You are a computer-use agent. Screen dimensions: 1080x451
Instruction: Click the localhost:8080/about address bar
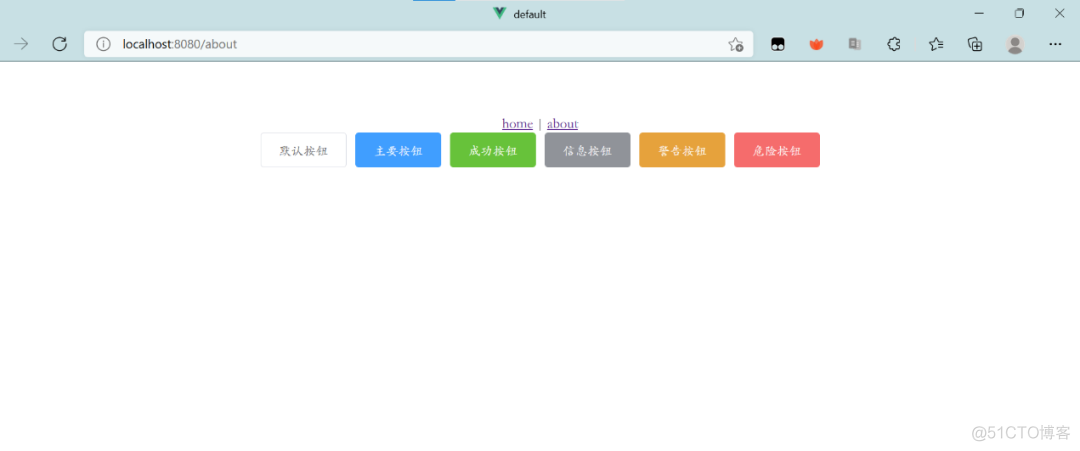click(400, 44)
